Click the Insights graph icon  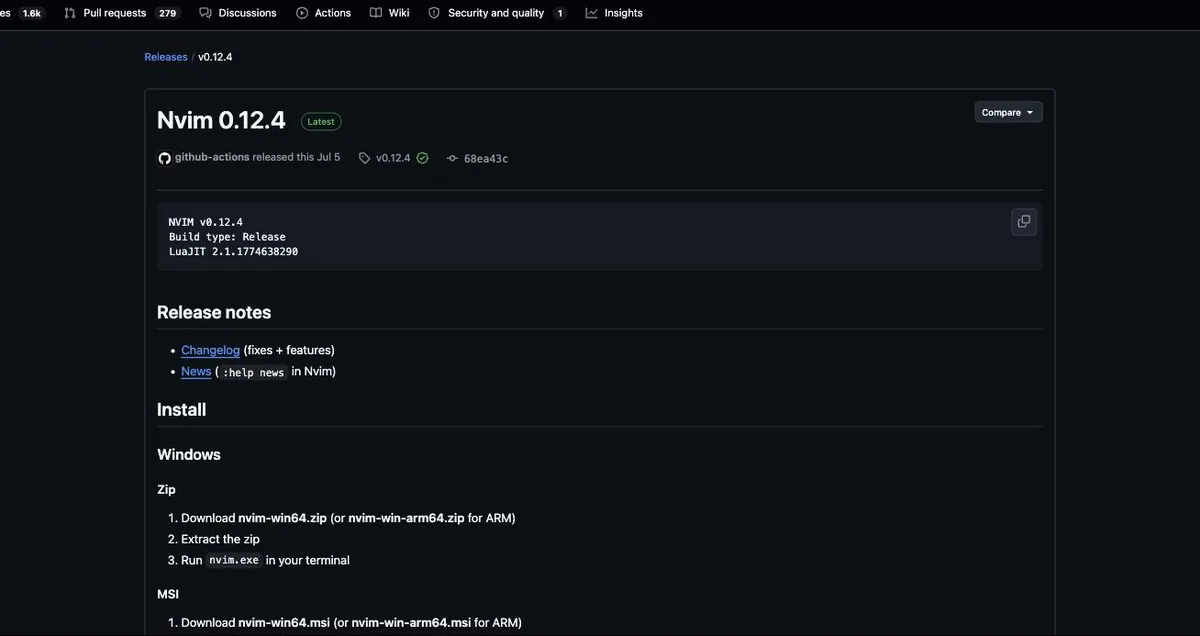[x=592, y=13]
